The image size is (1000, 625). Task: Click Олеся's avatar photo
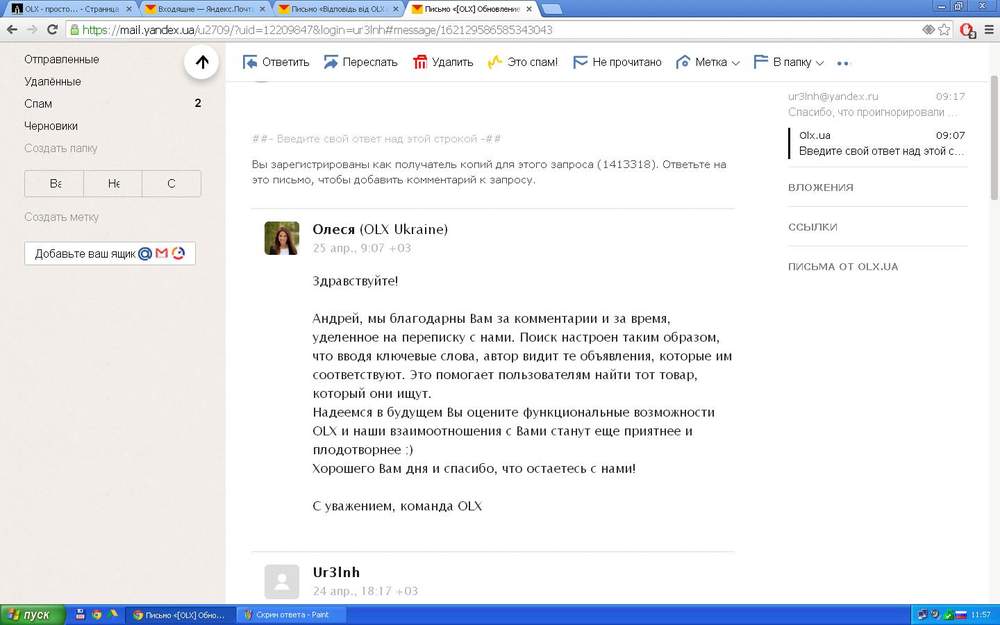pyautogui.click(x=282, y=239)
